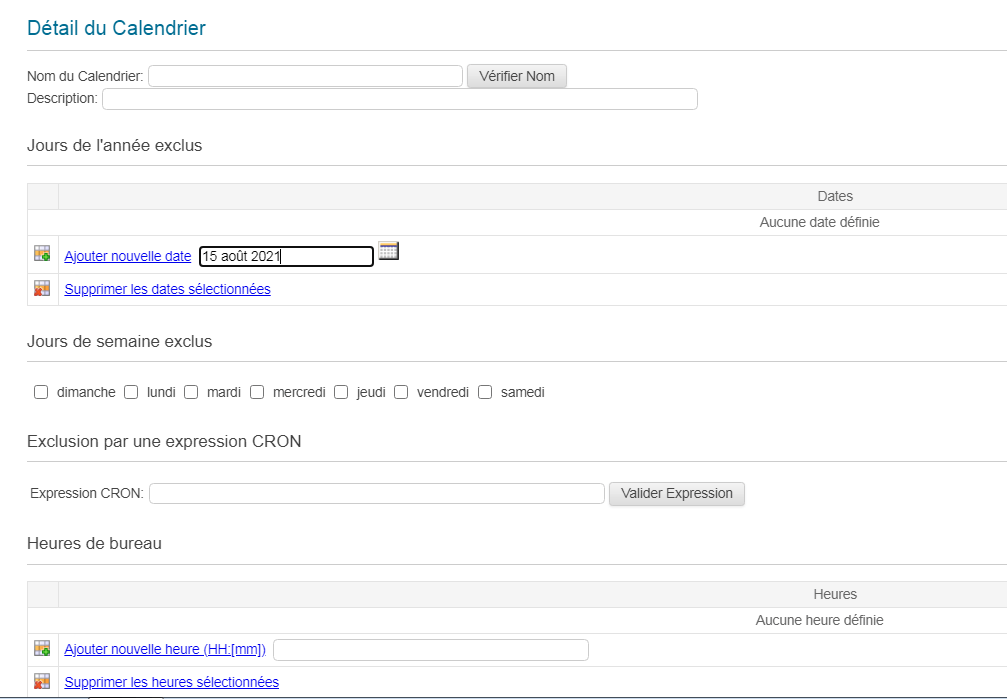
Task: Enable the lundi exclusion checkbox
Action: click(131, 392)
